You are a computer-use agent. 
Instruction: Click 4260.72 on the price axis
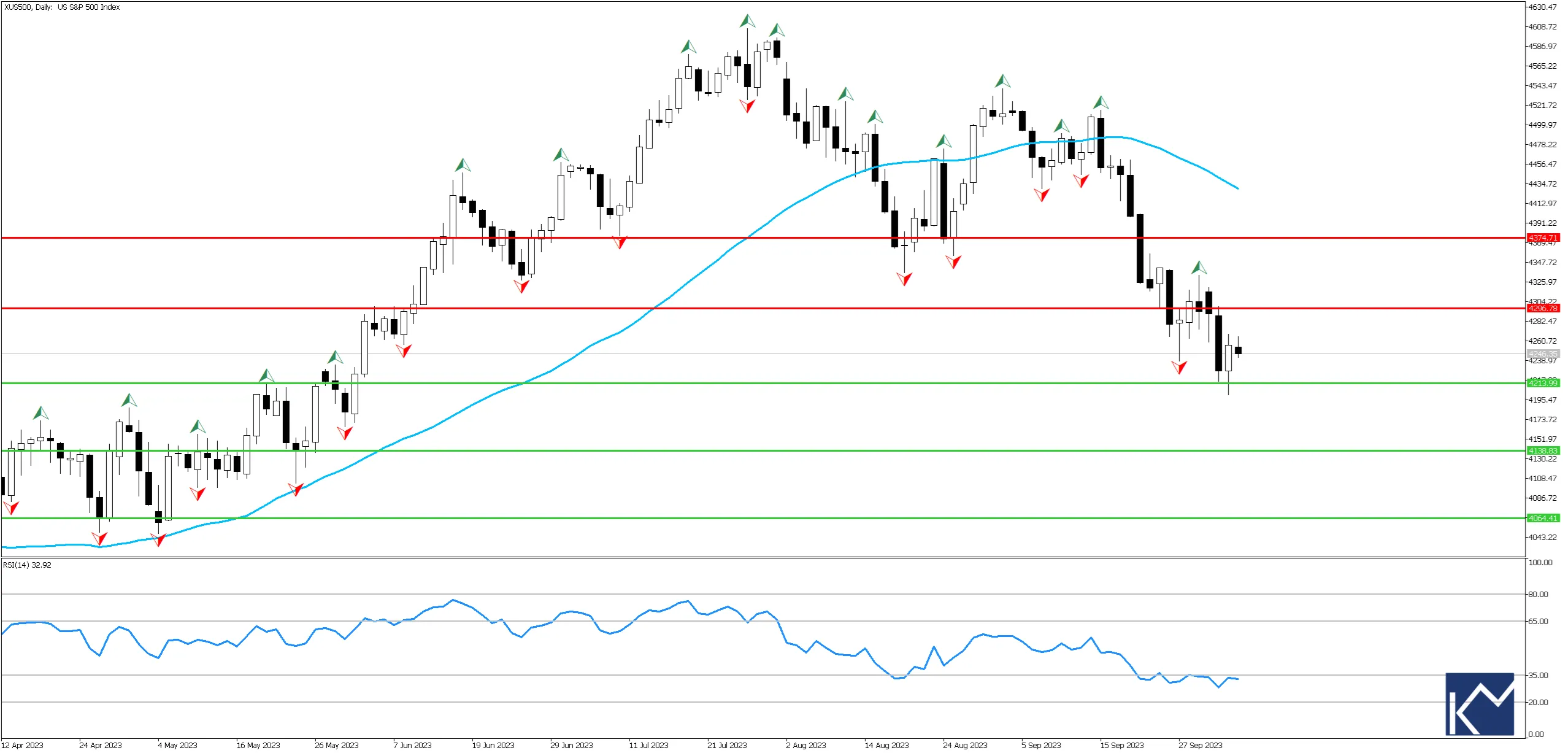pyautogui.click(x=1542, y=341)
